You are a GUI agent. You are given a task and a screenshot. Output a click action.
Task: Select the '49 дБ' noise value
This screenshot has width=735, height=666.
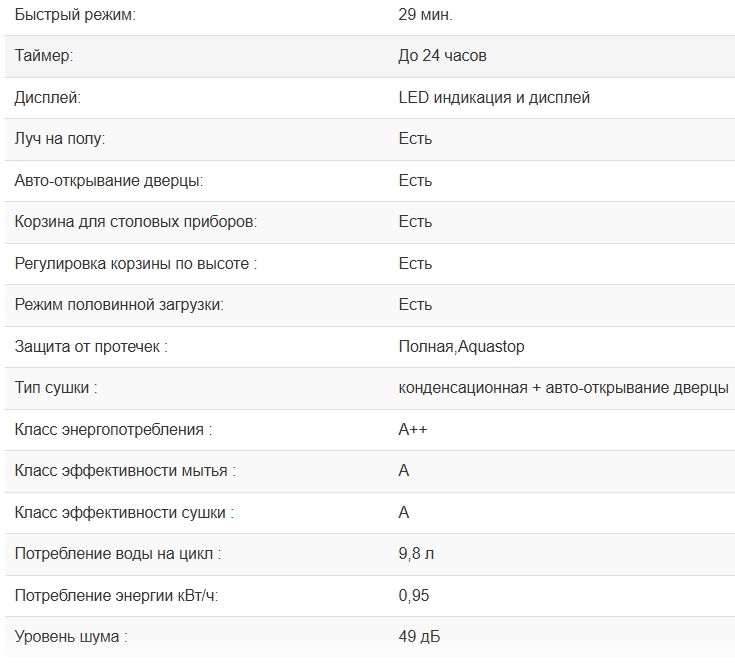tap(420, 637)
